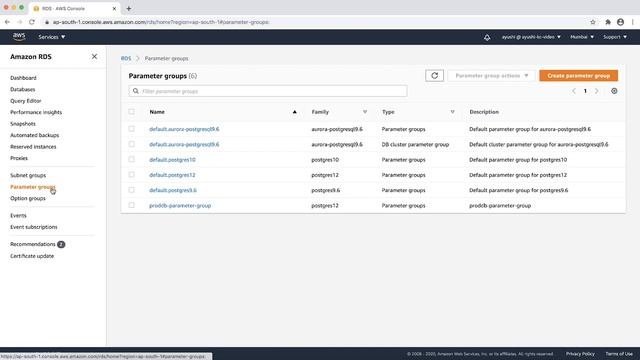The width and height of the screenshot is (640, 360).
Task: Check default.postgres10 row checkbox
Action: point(131,159)
